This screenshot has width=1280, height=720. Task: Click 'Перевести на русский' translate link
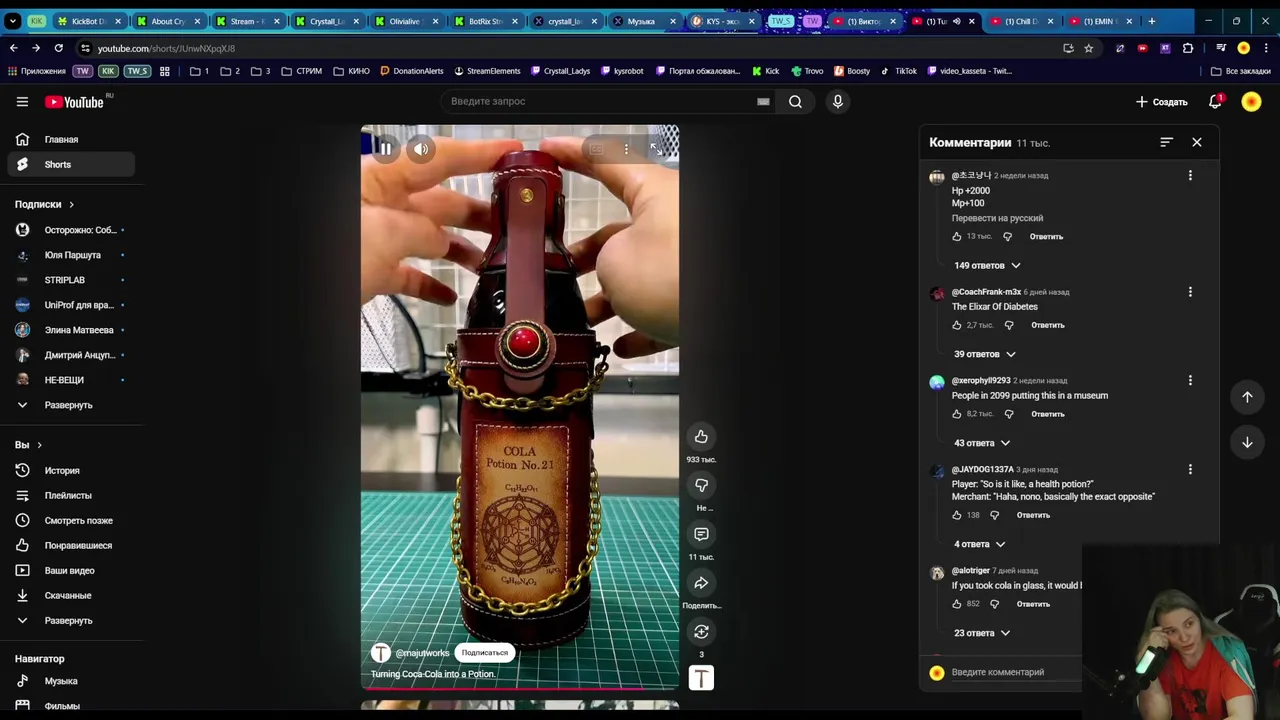(x=997, y=218)
